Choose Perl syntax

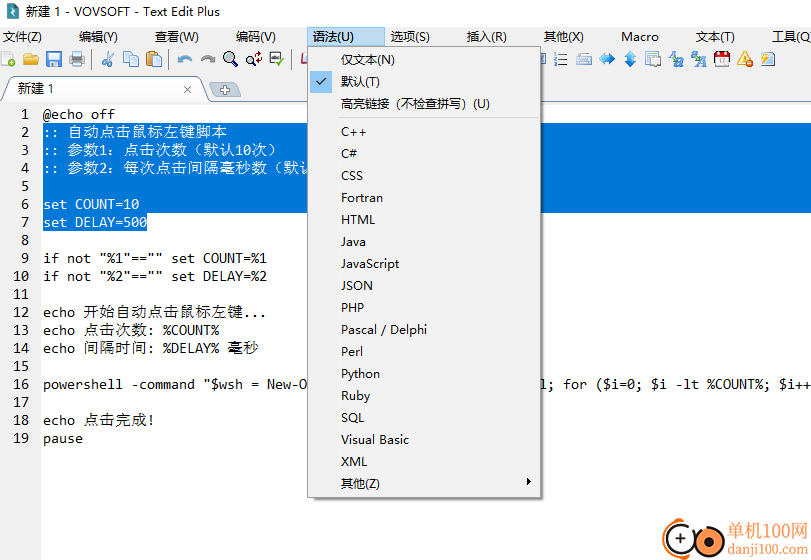pos(424,352)
